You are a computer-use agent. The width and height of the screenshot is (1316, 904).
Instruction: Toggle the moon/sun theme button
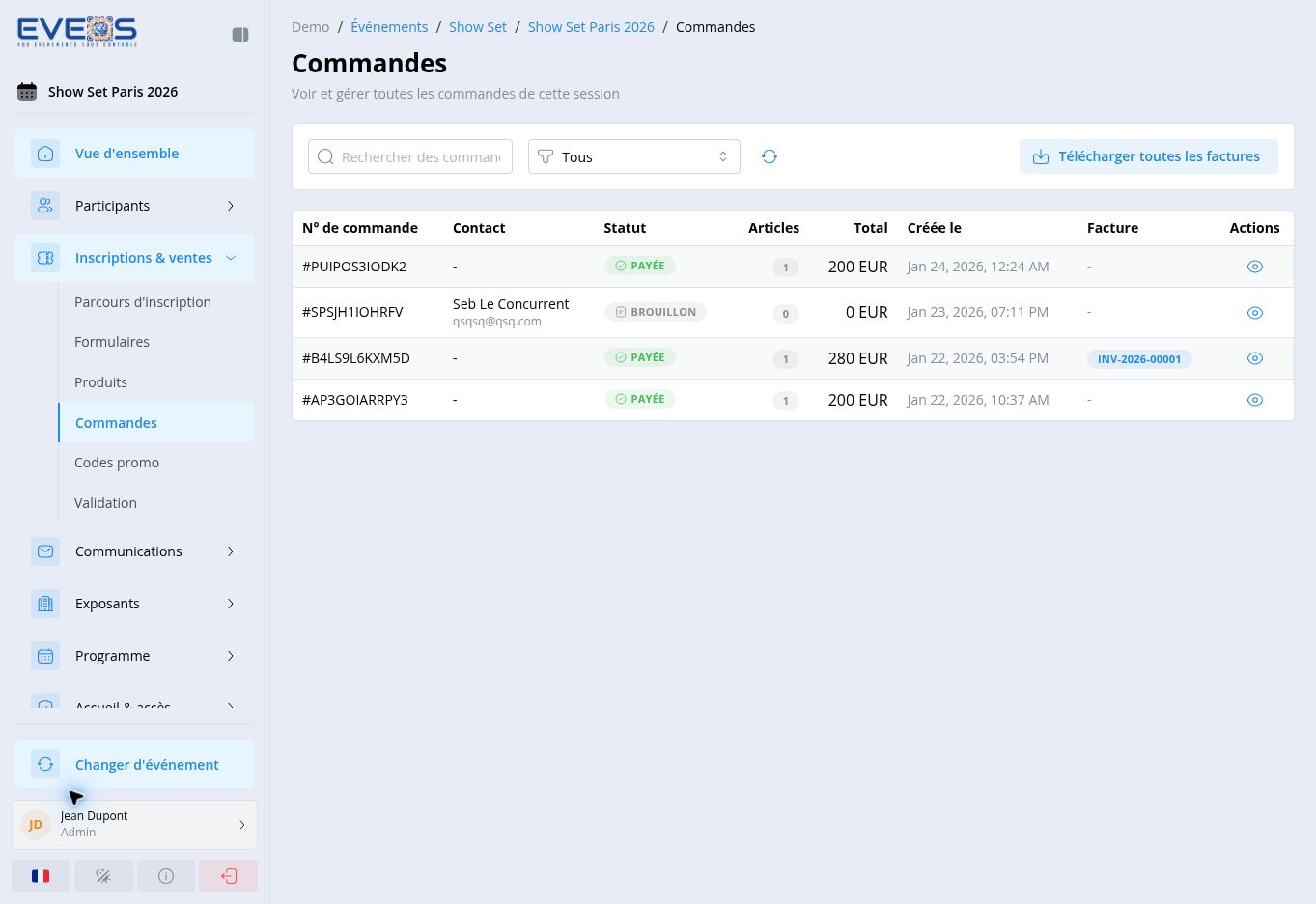click(103, 876)
